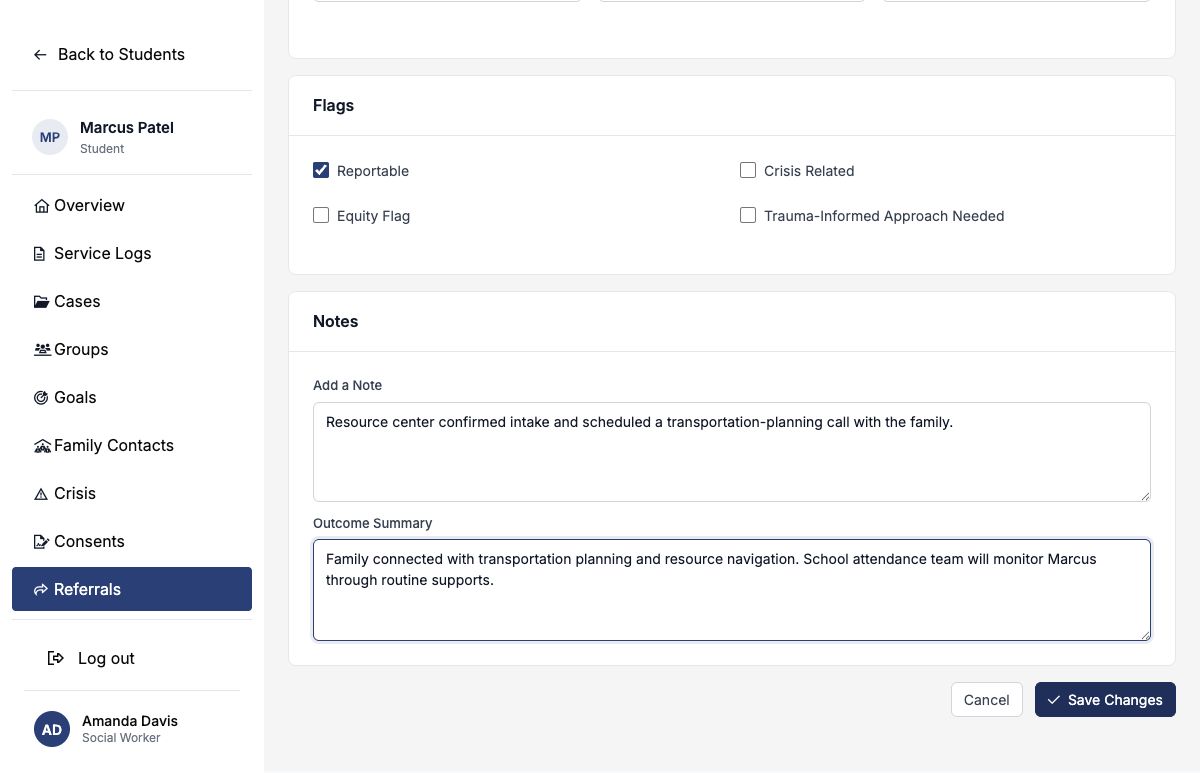Check the Equity Flag box
This screenshot has width=1200, height=773.
[321, 215]
